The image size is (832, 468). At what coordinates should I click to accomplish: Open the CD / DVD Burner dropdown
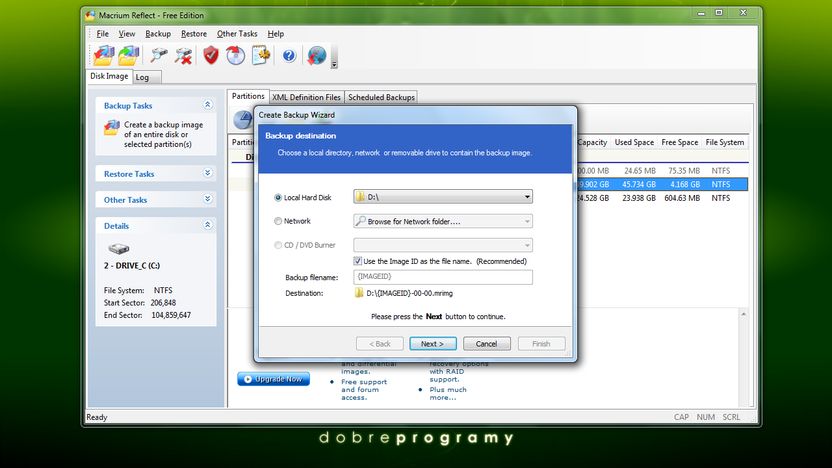point(443,245)
